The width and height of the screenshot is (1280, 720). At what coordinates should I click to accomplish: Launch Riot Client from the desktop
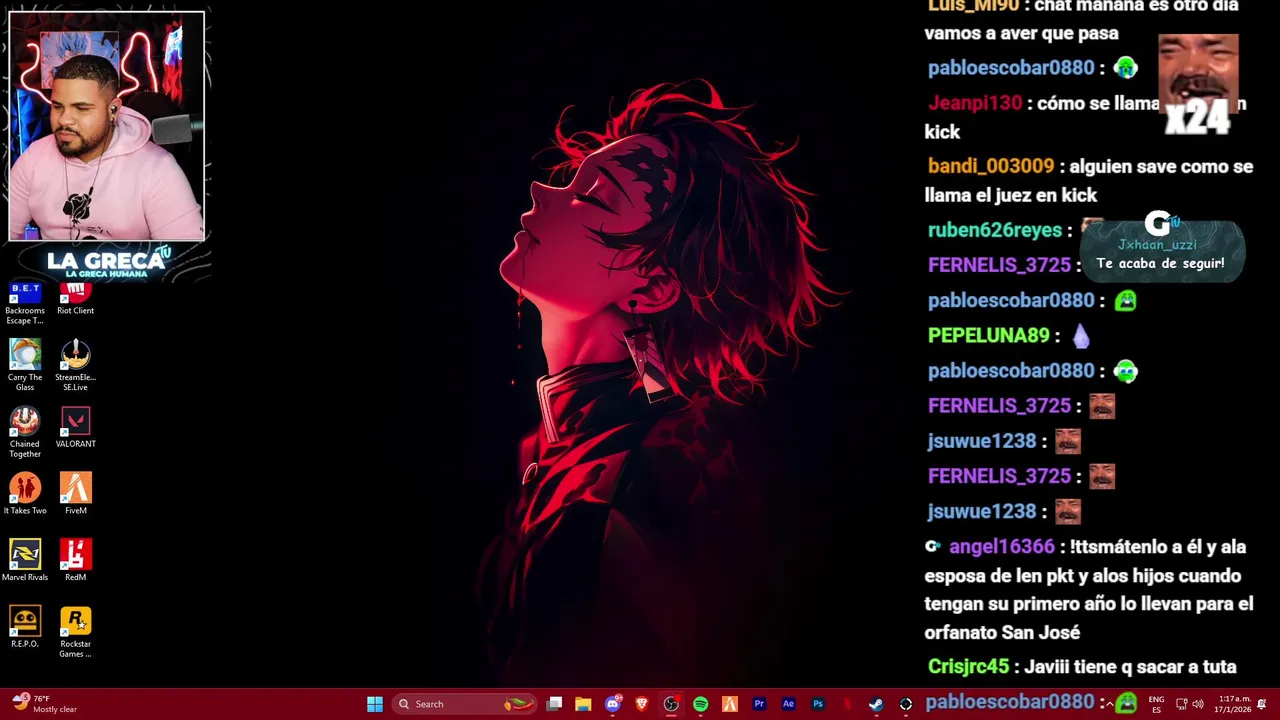point(75,300)
